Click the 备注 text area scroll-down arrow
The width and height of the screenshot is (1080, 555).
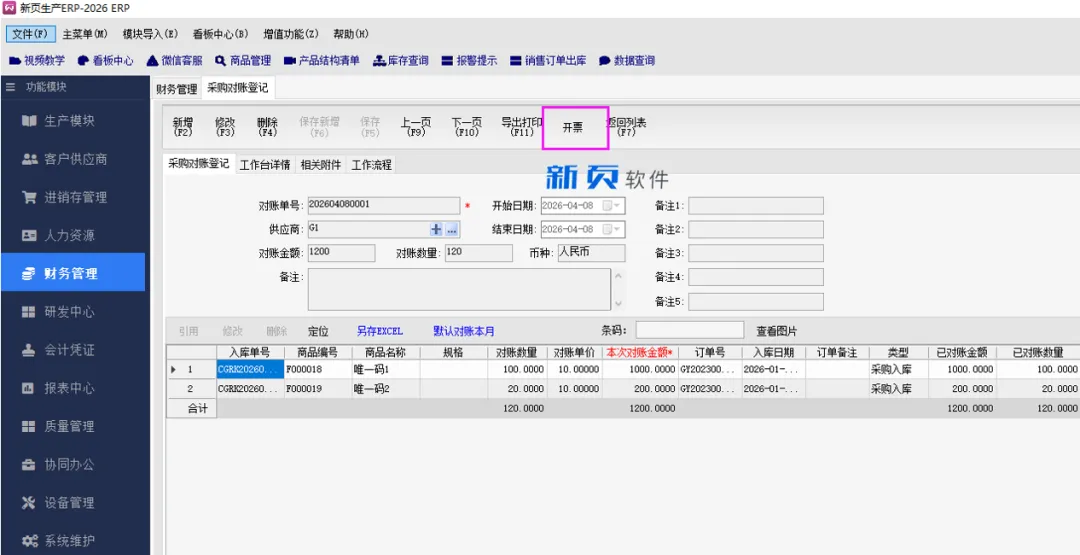(x=619, y=303)
